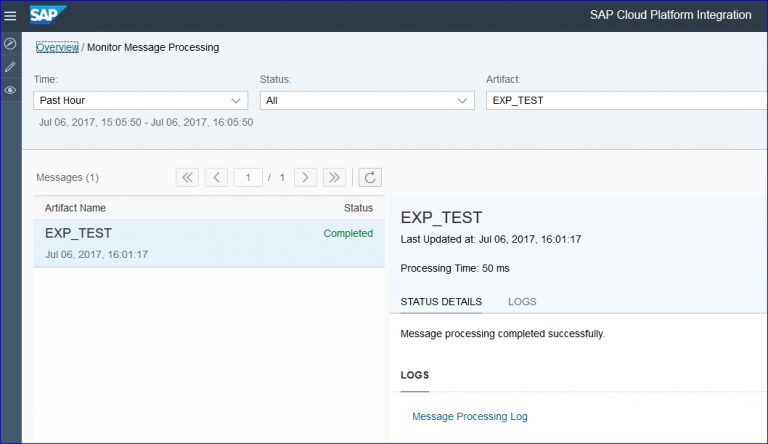Click the SAP logo
The image size is (768, 444).
[x=48, y=15]
